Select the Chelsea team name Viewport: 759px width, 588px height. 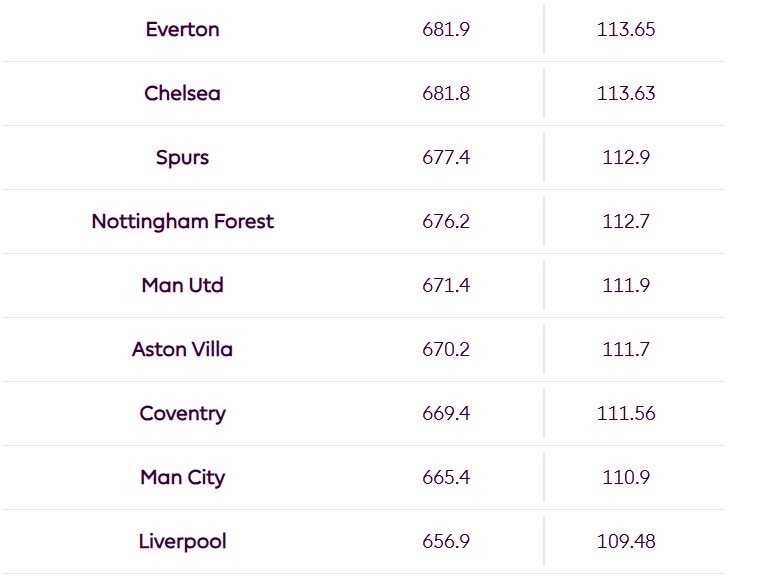point(182,93)
